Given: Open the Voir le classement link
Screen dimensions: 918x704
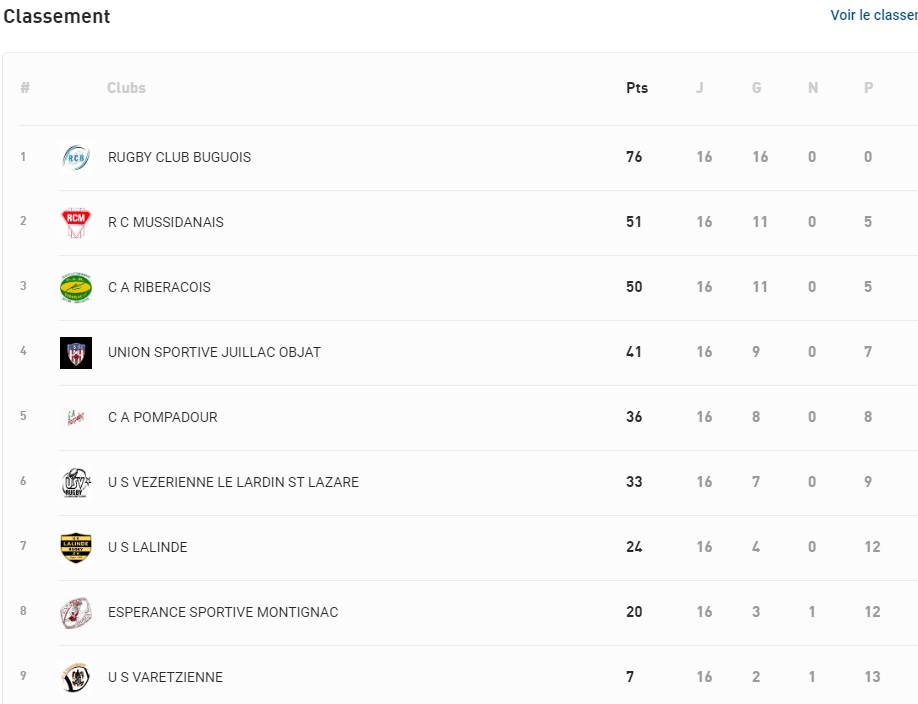Looking at the screenshot, I should (874, 15).
